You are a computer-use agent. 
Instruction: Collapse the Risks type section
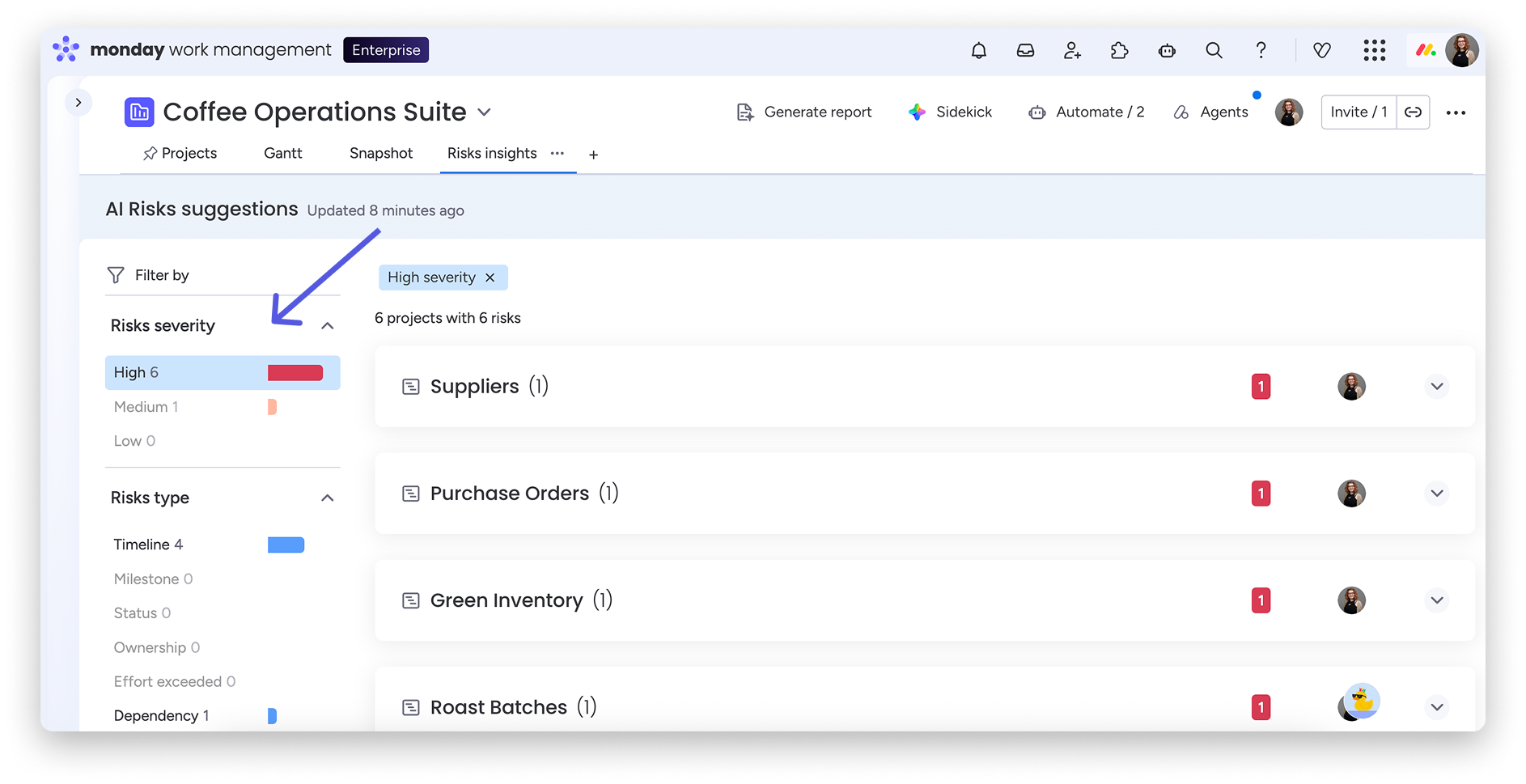pos(328,498)
